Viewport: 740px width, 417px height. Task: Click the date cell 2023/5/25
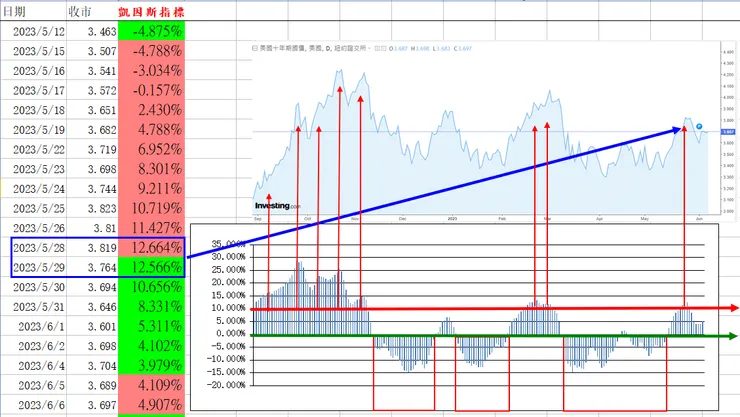pos(33,208)
